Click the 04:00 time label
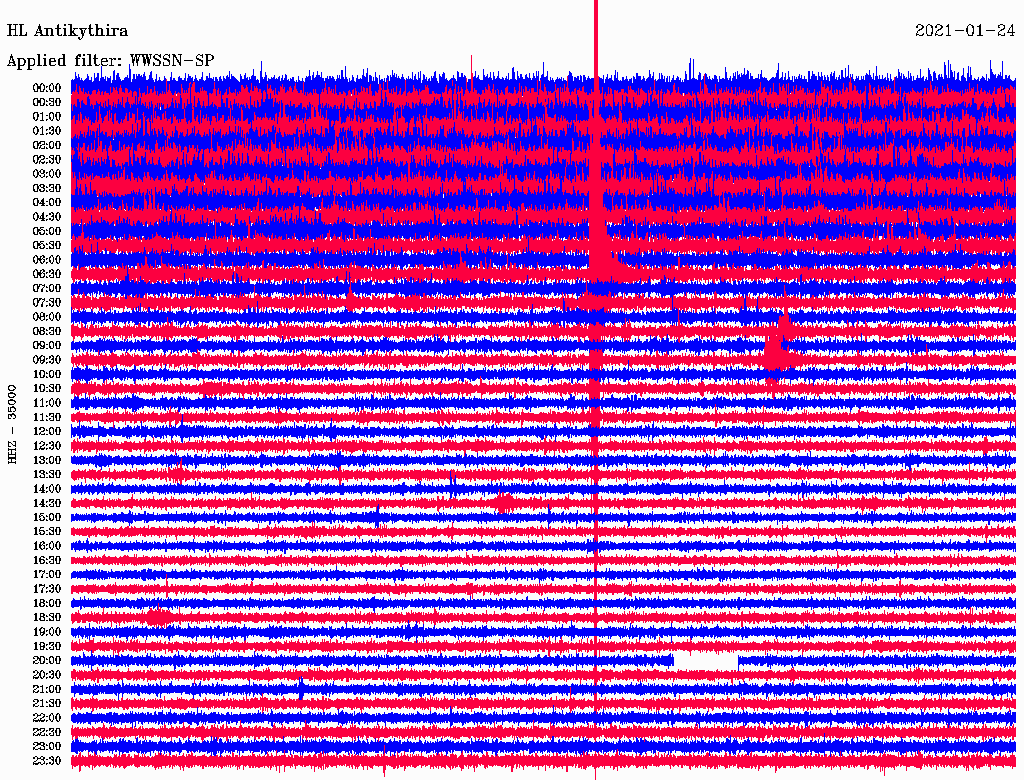 (x=47, y=203)
